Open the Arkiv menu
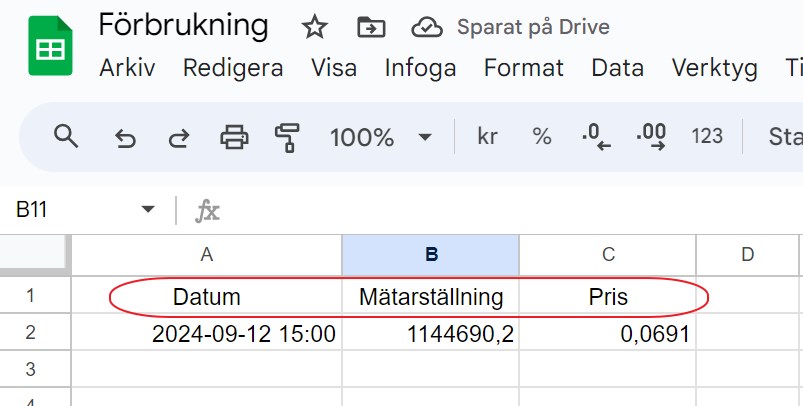Screen dimensions: 803x406 [128, 68]
